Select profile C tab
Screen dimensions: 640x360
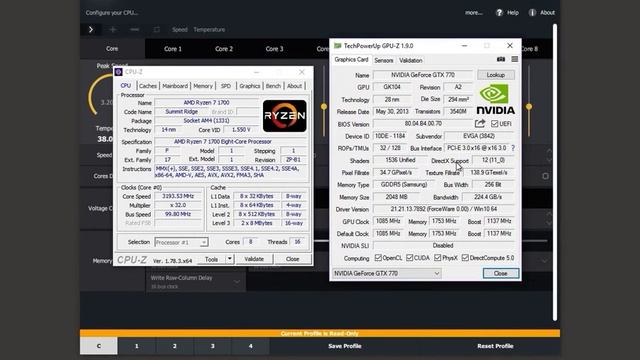pos(99,346)
